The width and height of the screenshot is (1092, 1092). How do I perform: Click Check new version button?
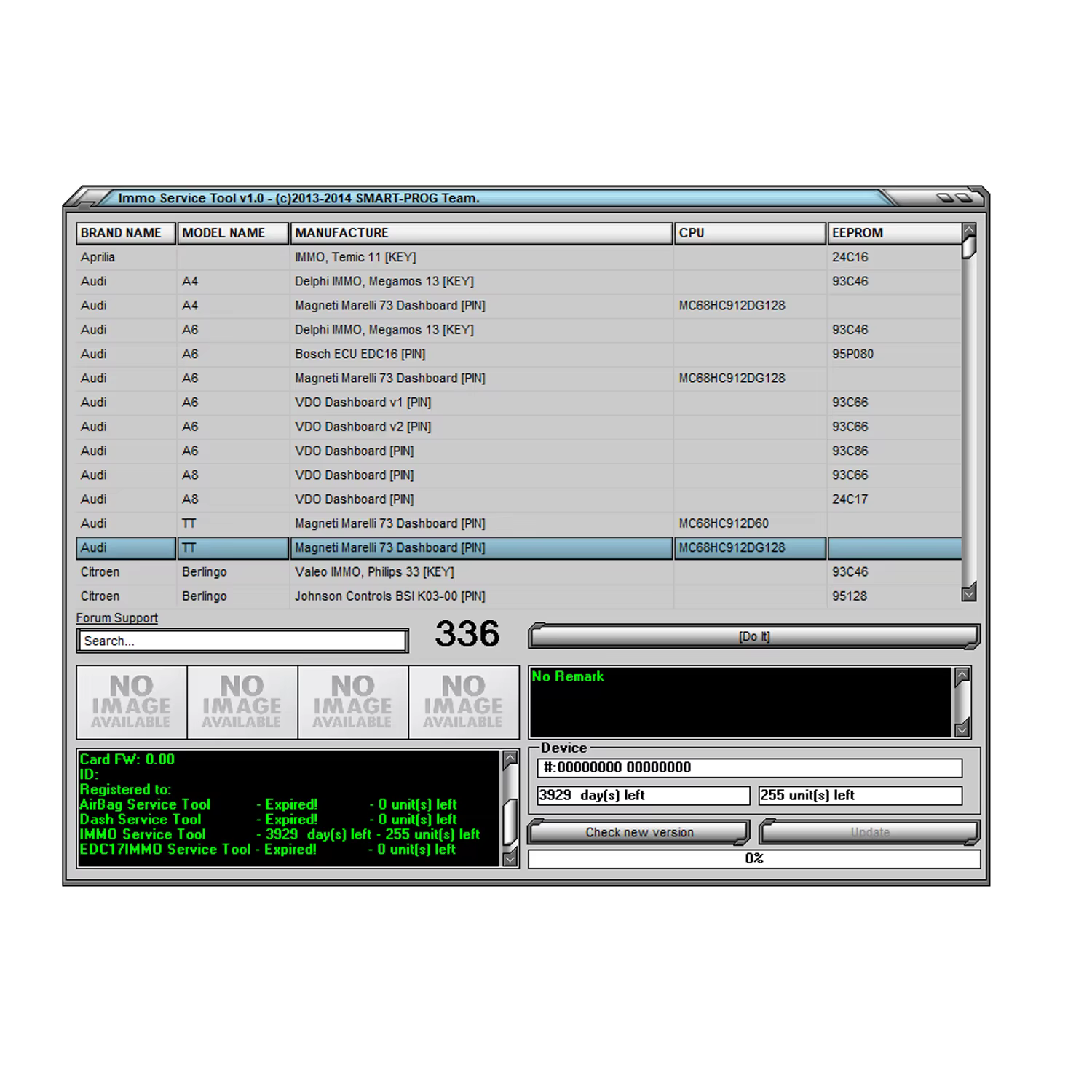pos(639,832)
